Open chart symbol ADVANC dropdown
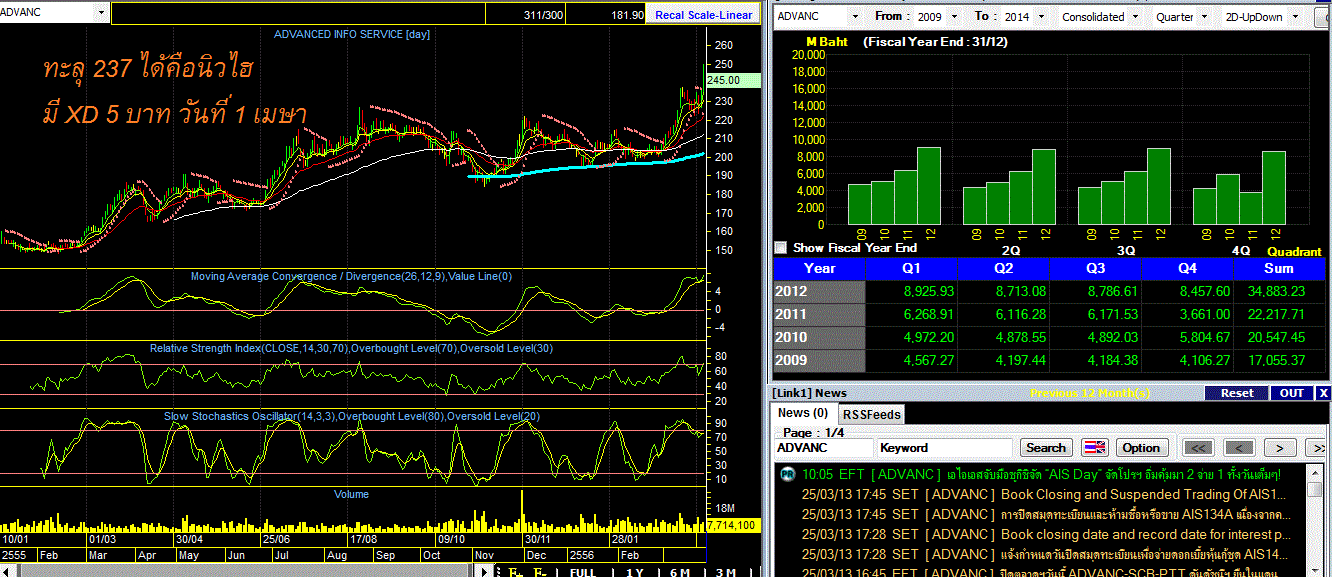 tap(102, 14)
